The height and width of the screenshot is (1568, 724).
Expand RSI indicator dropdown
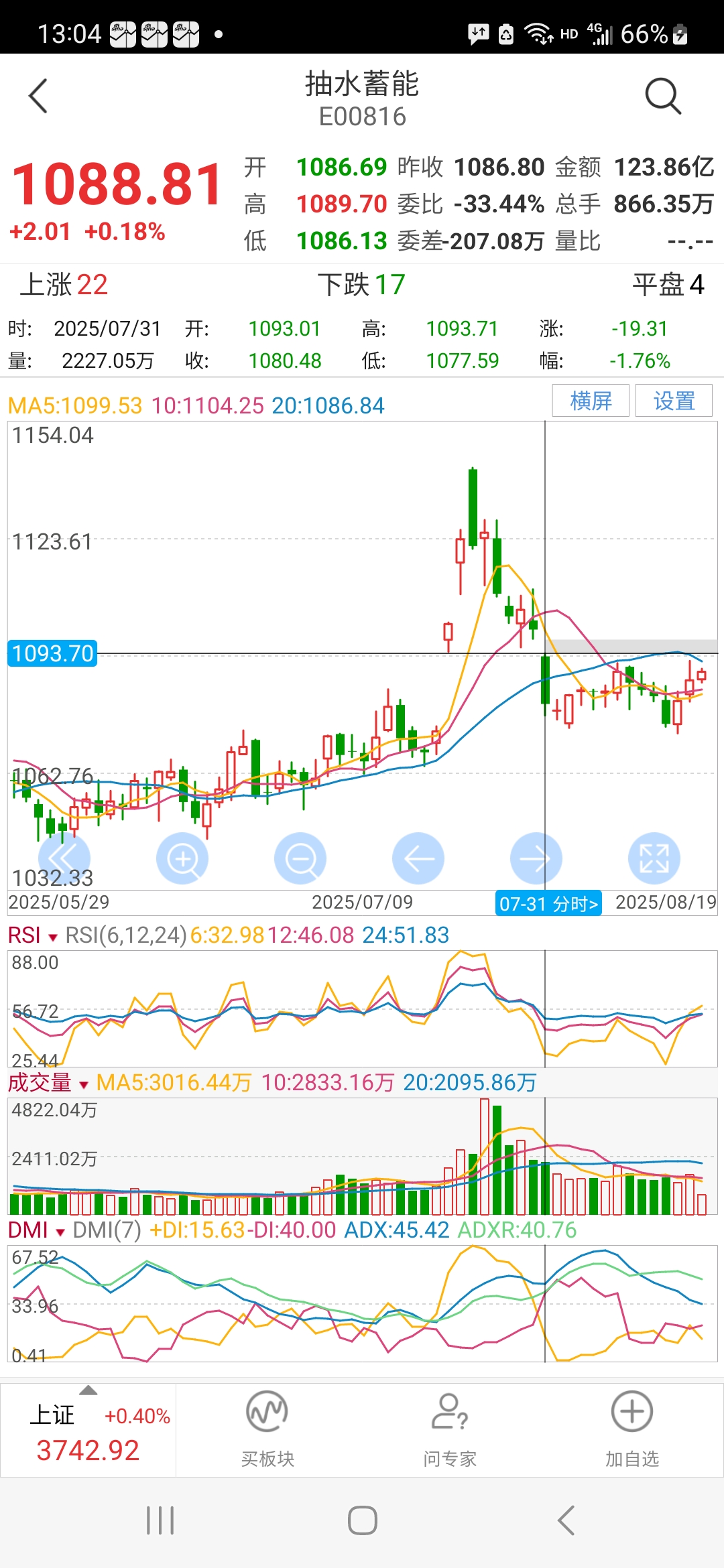pos(53,937)
